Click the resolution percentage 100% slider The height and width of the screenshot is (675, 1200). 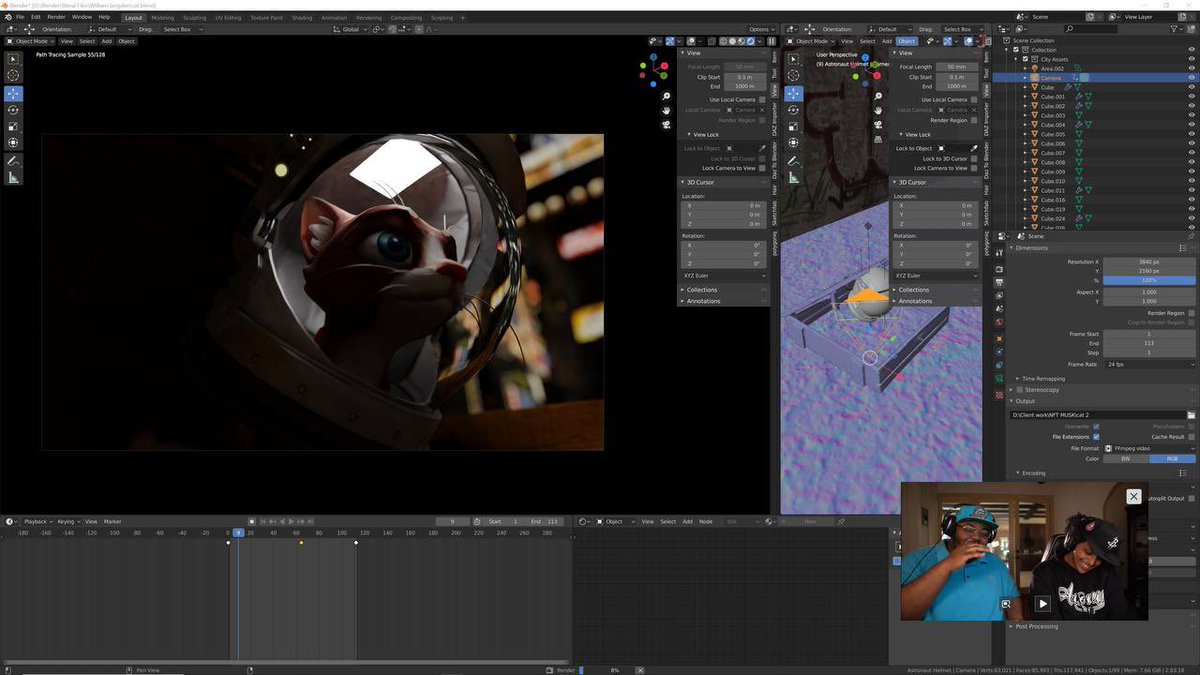[1149, 280]
